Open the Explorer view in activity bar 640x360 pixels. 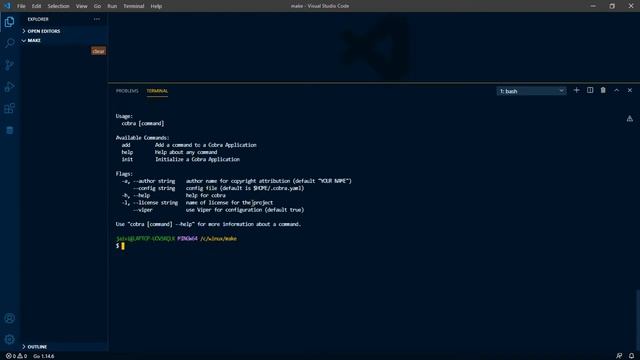[9, 22]
